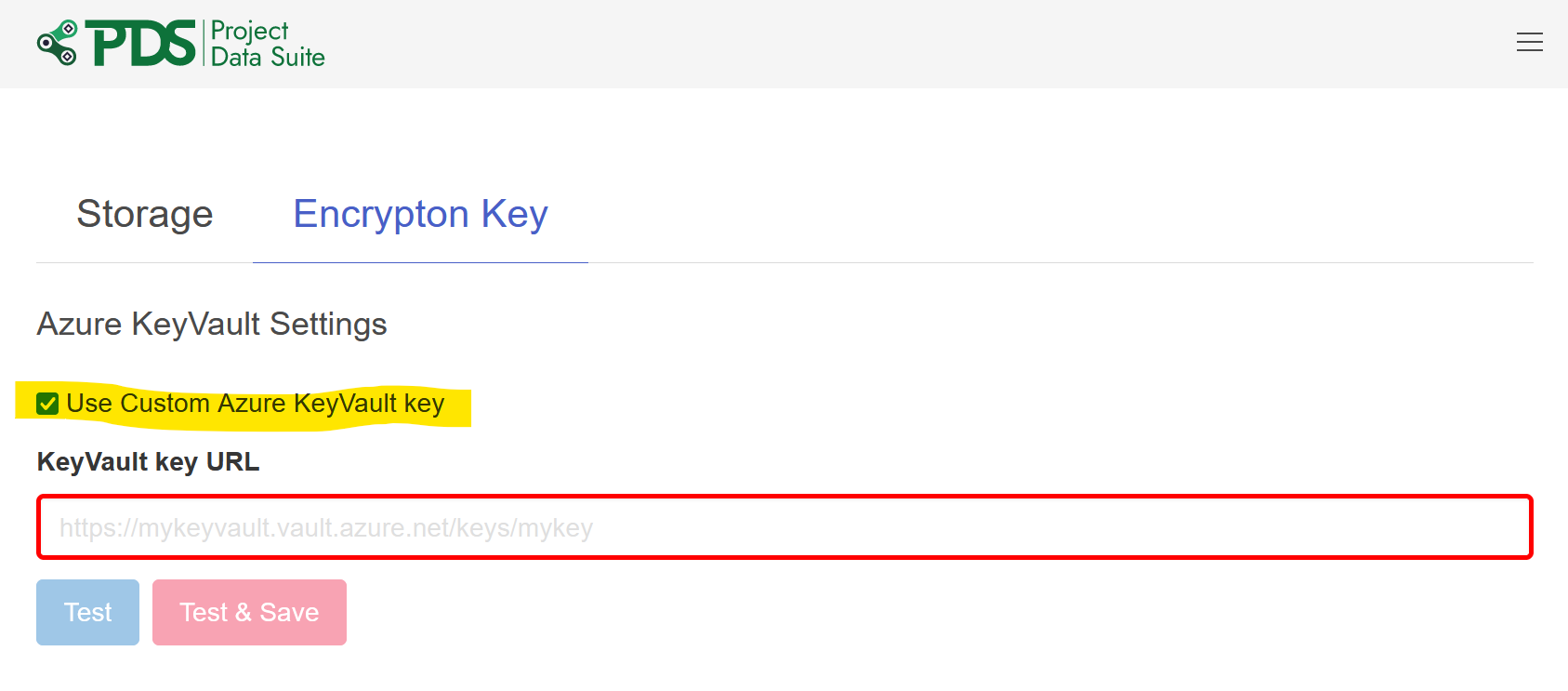The image size is (1568, 691).
Task: Switch to the Storage tab
Action: point(145,215)
